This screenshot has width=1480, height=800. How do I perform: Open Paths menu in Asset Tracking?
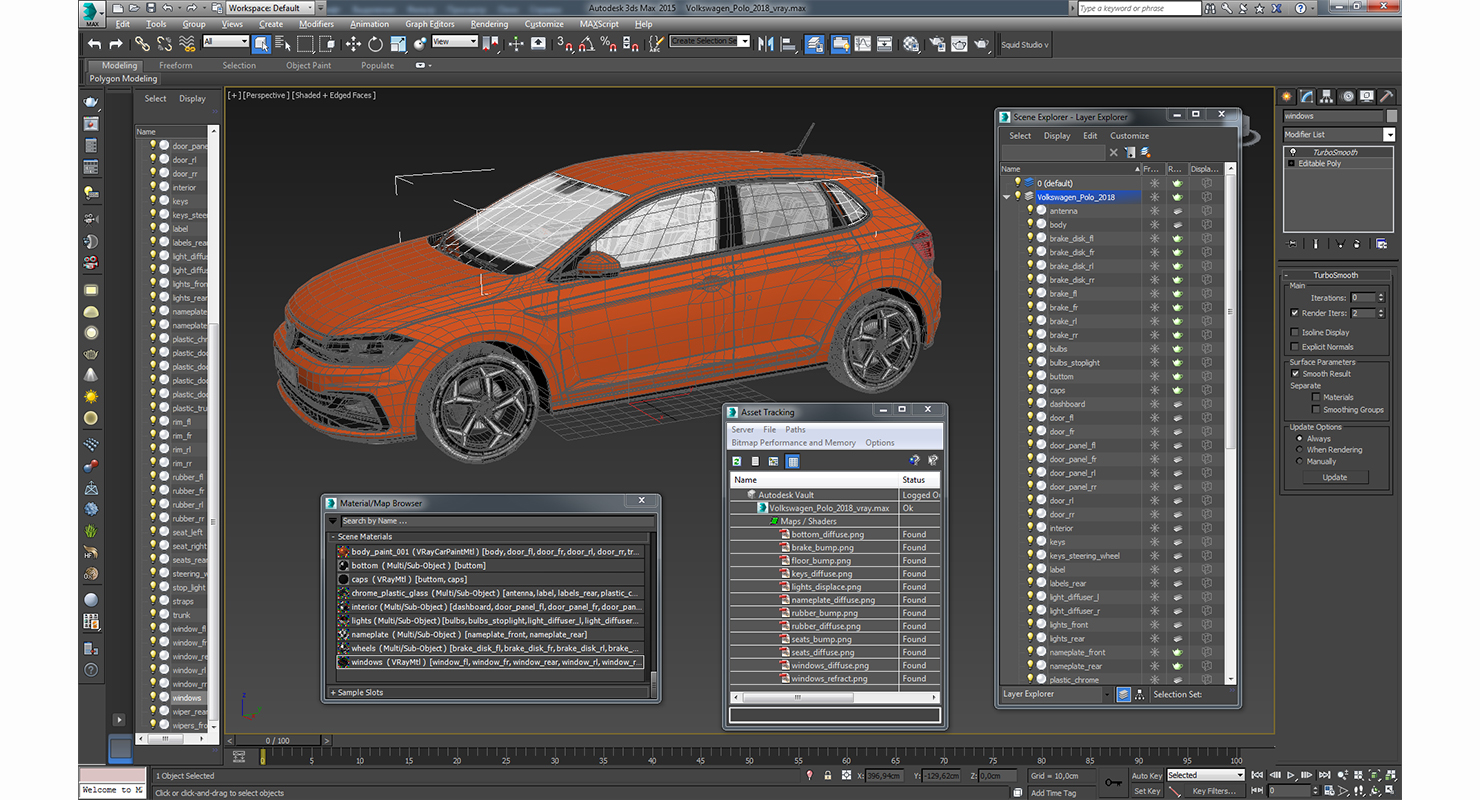[795, 429]
